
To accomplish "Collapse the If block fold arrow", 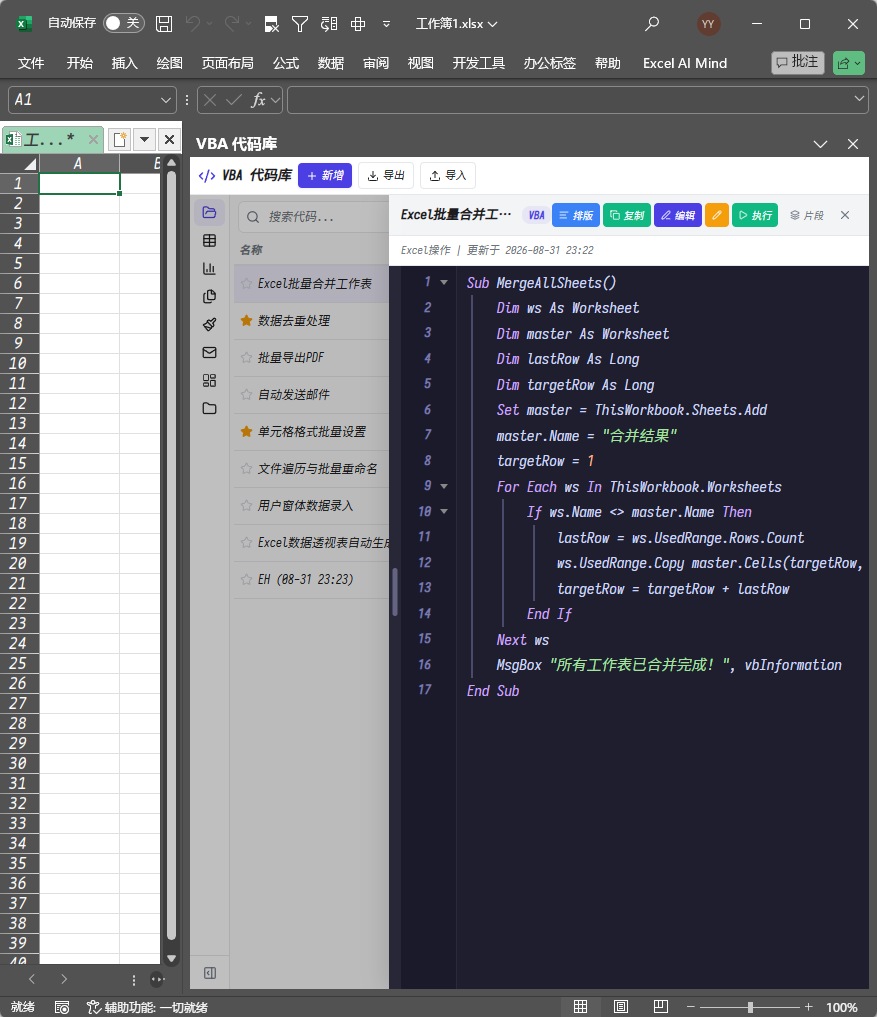I will 444,511.
